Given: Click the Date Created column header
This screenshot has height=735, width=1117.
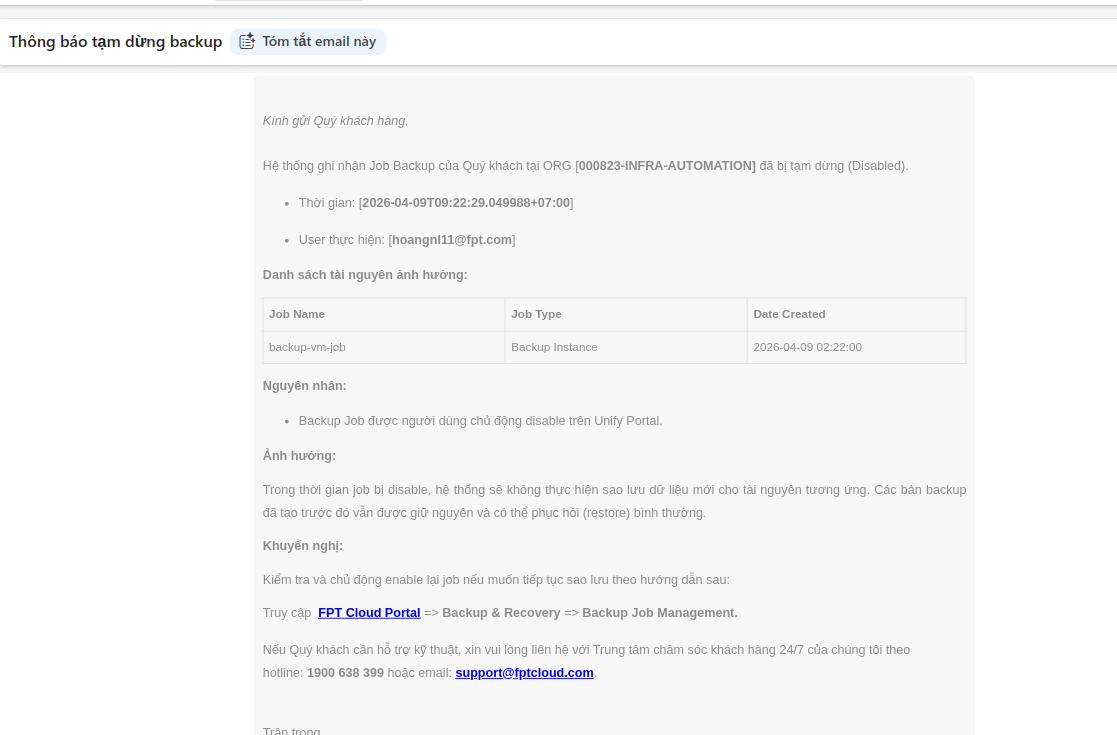Looking at the screenshot, I should click(x=789, y=314).
